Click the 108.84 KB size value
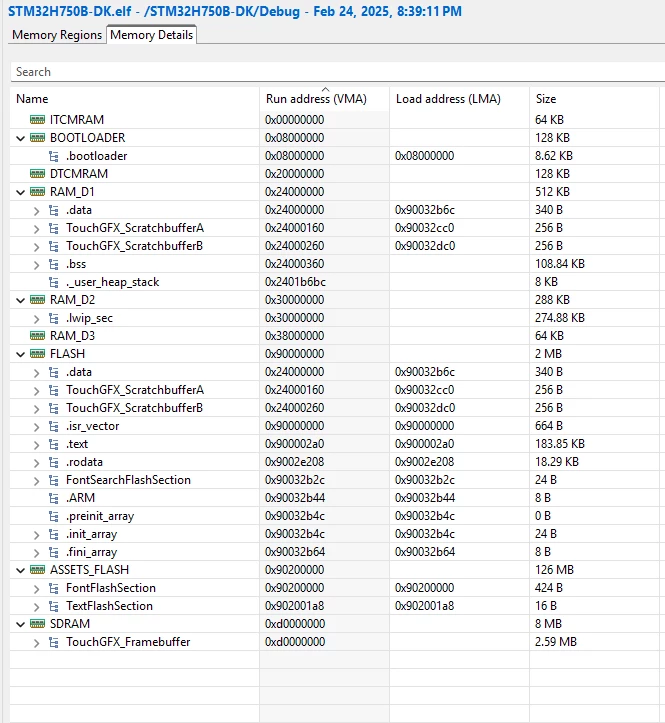The width and height of the screenshot is (665, 723). pos(559,264)
